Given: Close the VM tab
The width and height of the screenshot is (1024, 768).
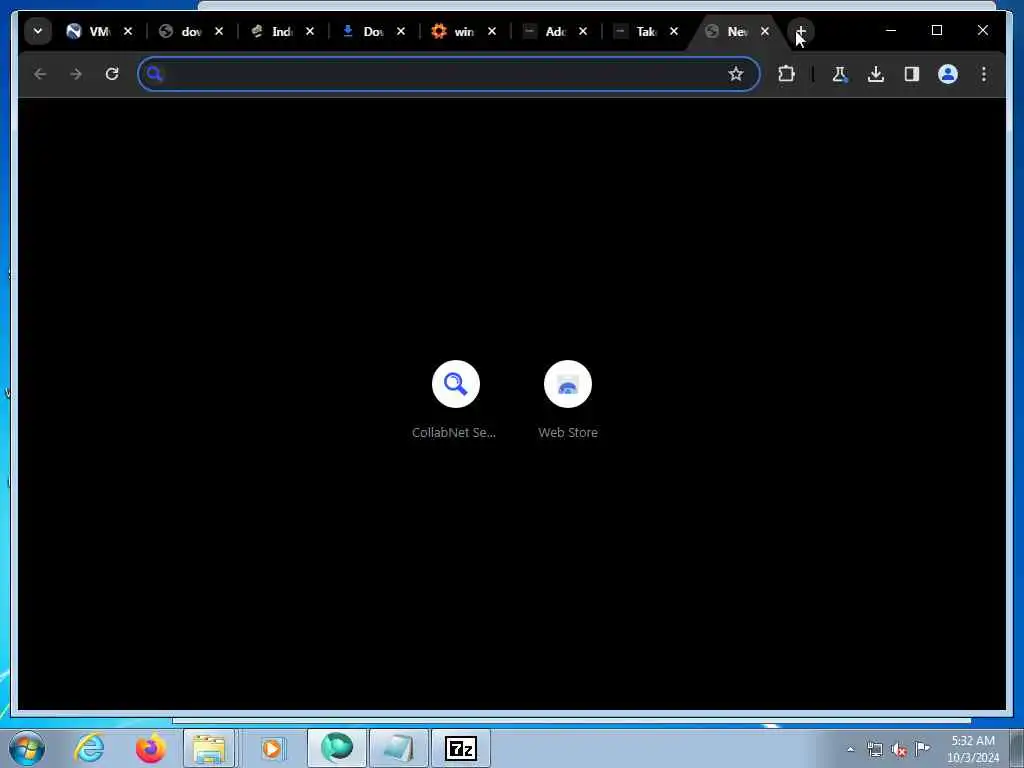Looking at the screenshot, I should (x=128, y=31).
